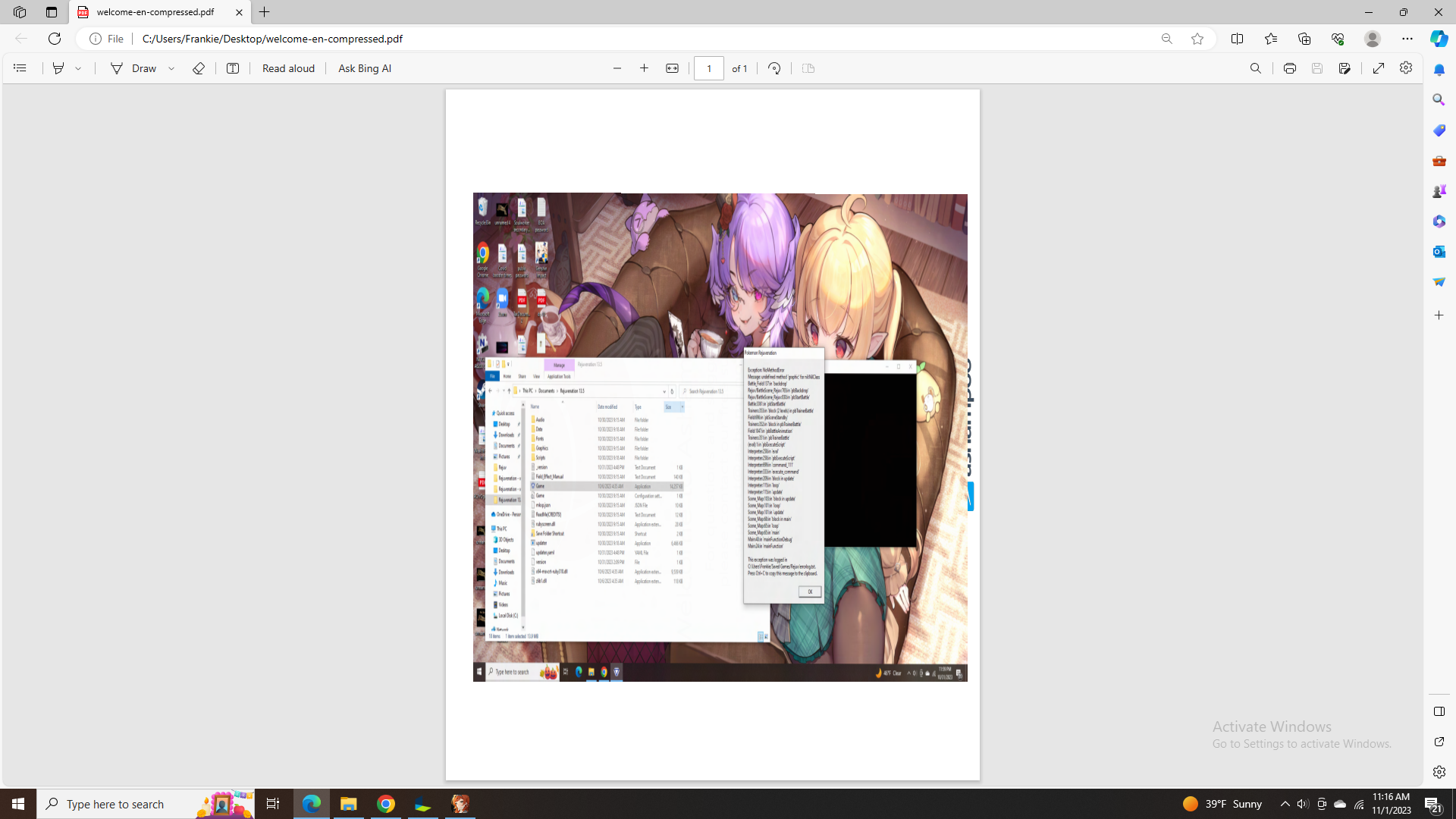Open the tab actions menu icon
This screenshot has width=1456, height=819.
[52, 12]
